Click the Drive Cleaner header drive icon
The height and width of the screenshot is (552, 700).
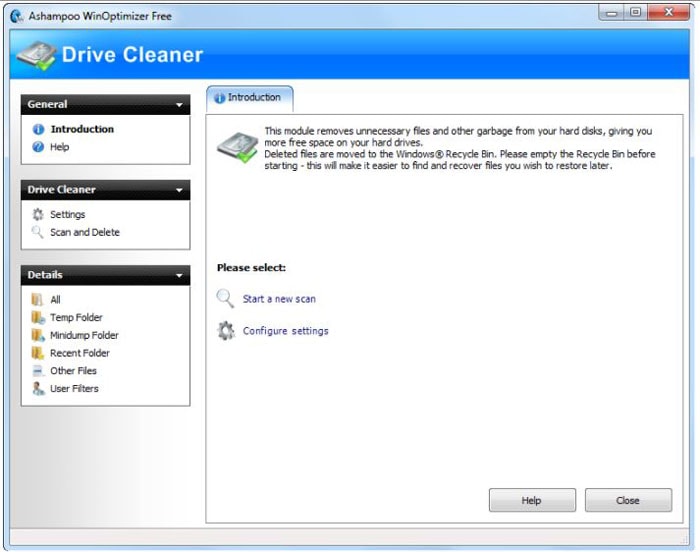37,56
